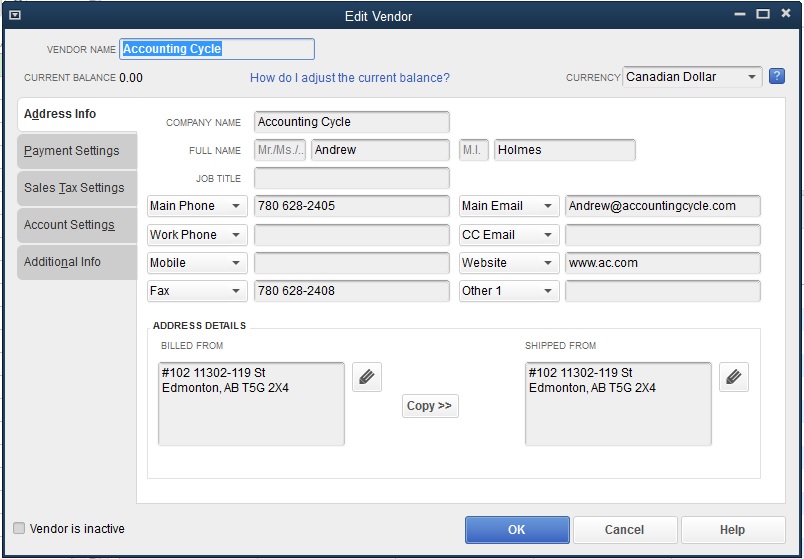Copy billed address using Copy >> button
Image resolution: width=804 pixels, height=559 pixels.
coord(430,406)
